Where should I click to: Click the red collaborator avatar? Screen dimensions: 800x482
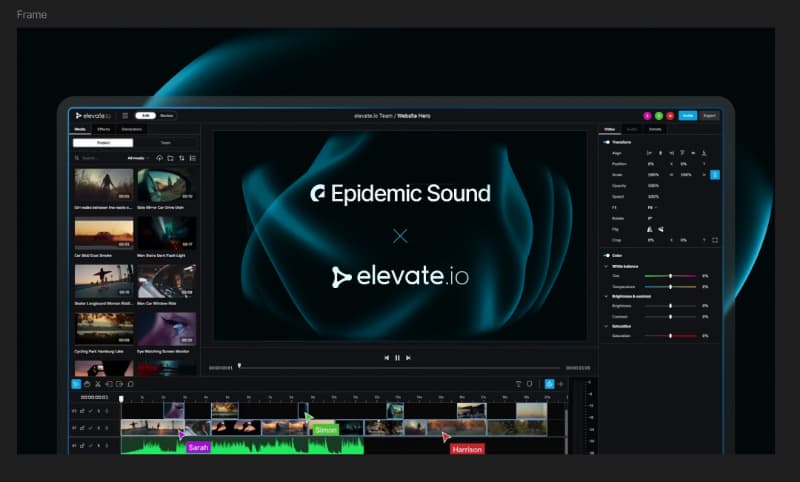[670, 116]
